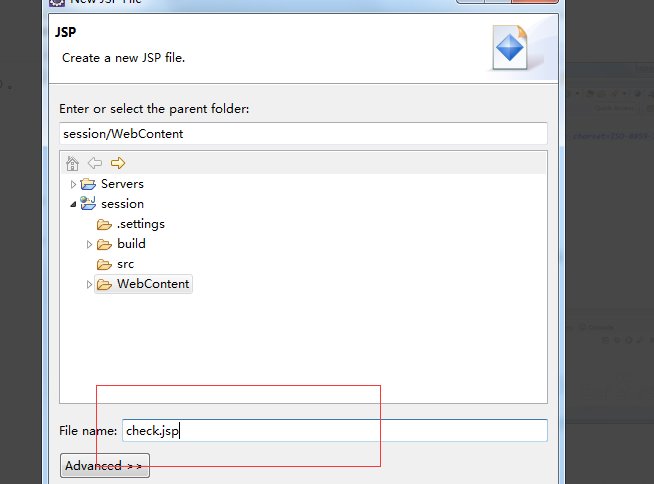
Task: Click the Advanced >> button
Action: click(105, 466)
